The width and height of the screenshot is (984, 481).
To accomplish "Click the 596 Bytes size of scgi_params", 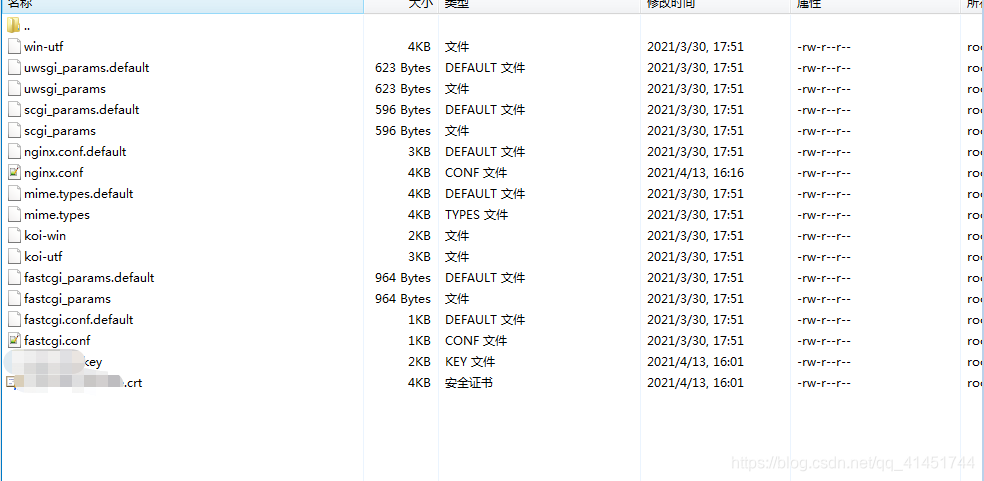I will click(x=403, y=131).
